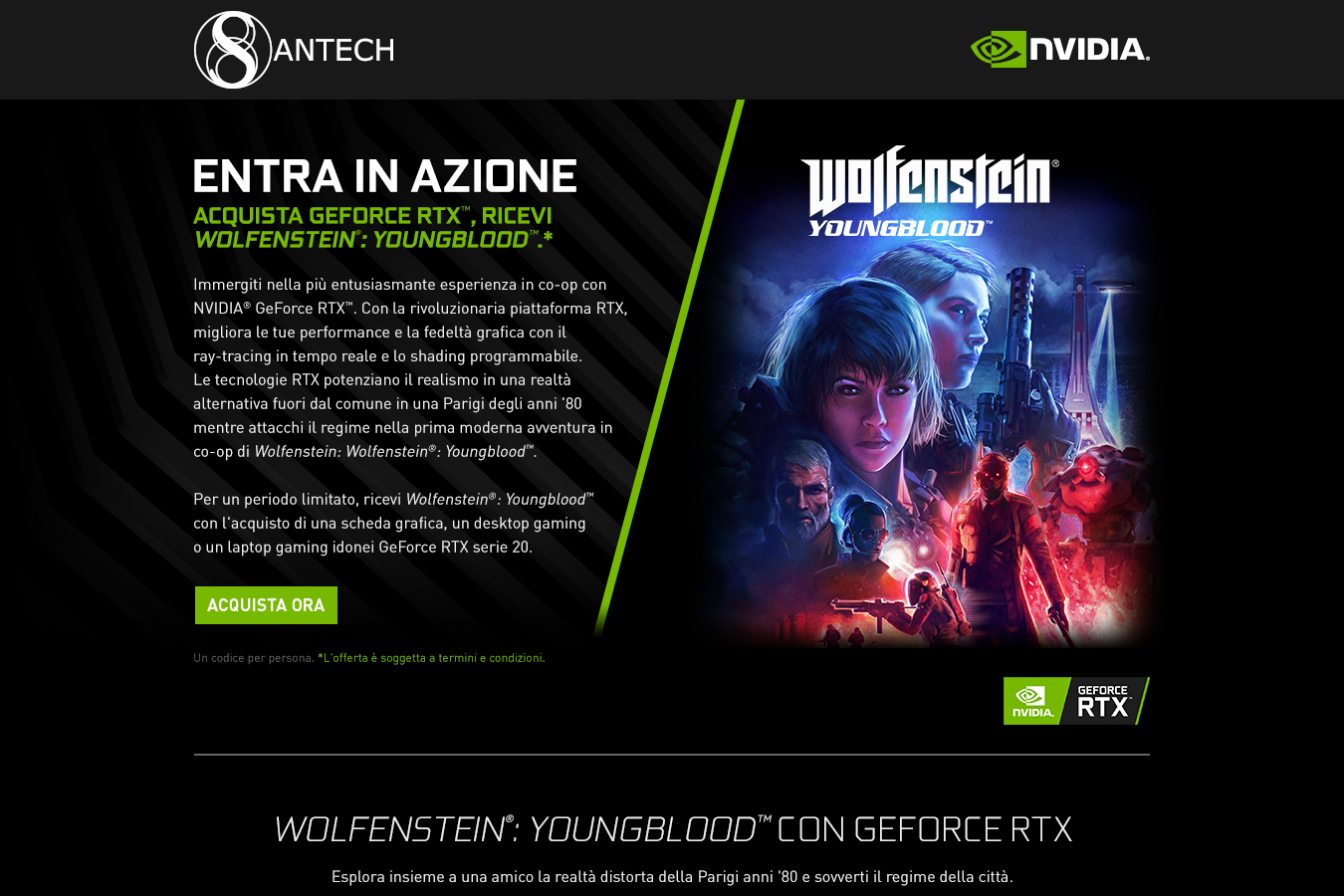1344x896 pixels.
Task: Click the 'Per un periodo limitato' paragraph
Action: 393,523
